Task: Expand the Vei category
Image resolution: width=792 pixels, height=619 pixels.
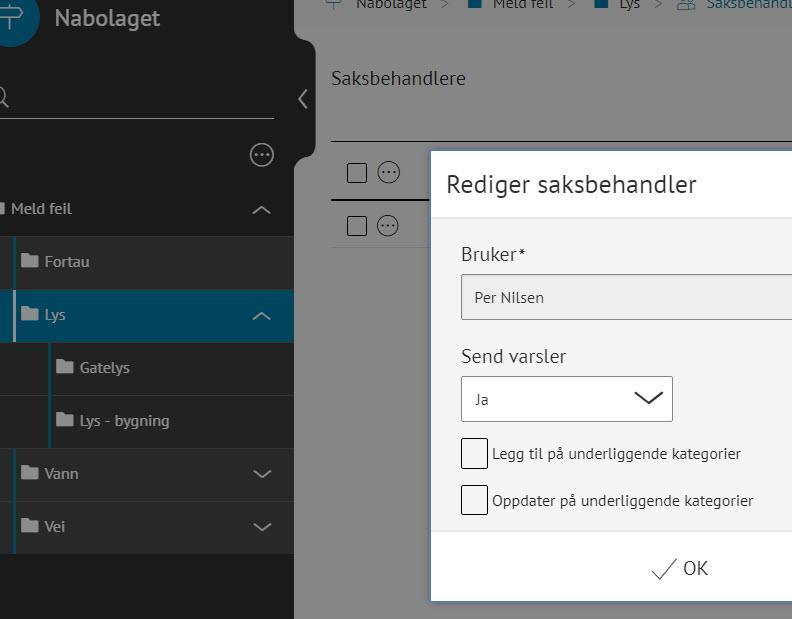Action: pyautogui.click(x=262, y=527)
